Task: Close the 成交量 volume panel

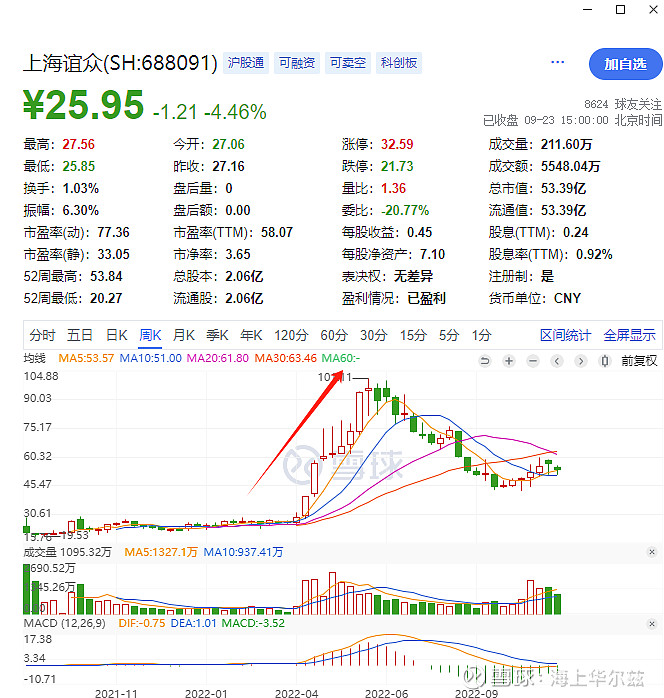Action: (x=652, y=552)
